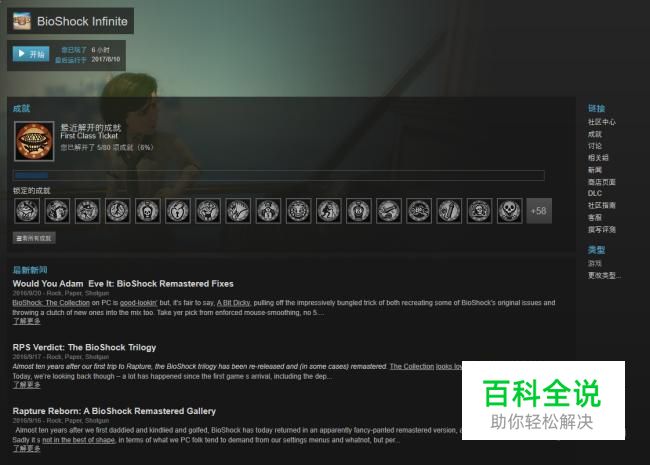Screen dimensions: 650x465
Task: Follow The Collection link in RPS Verdict article
Action: (x=412, y=366)
